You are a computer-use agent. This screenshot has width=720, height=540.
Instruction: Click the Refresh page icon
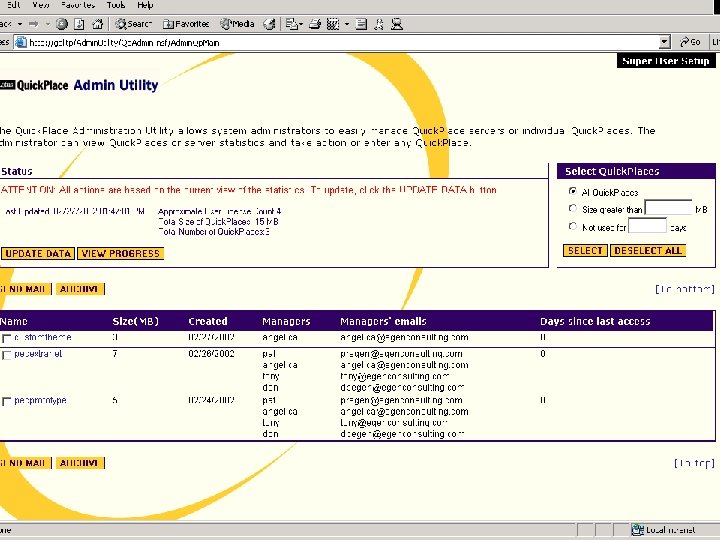pos(79,24)
